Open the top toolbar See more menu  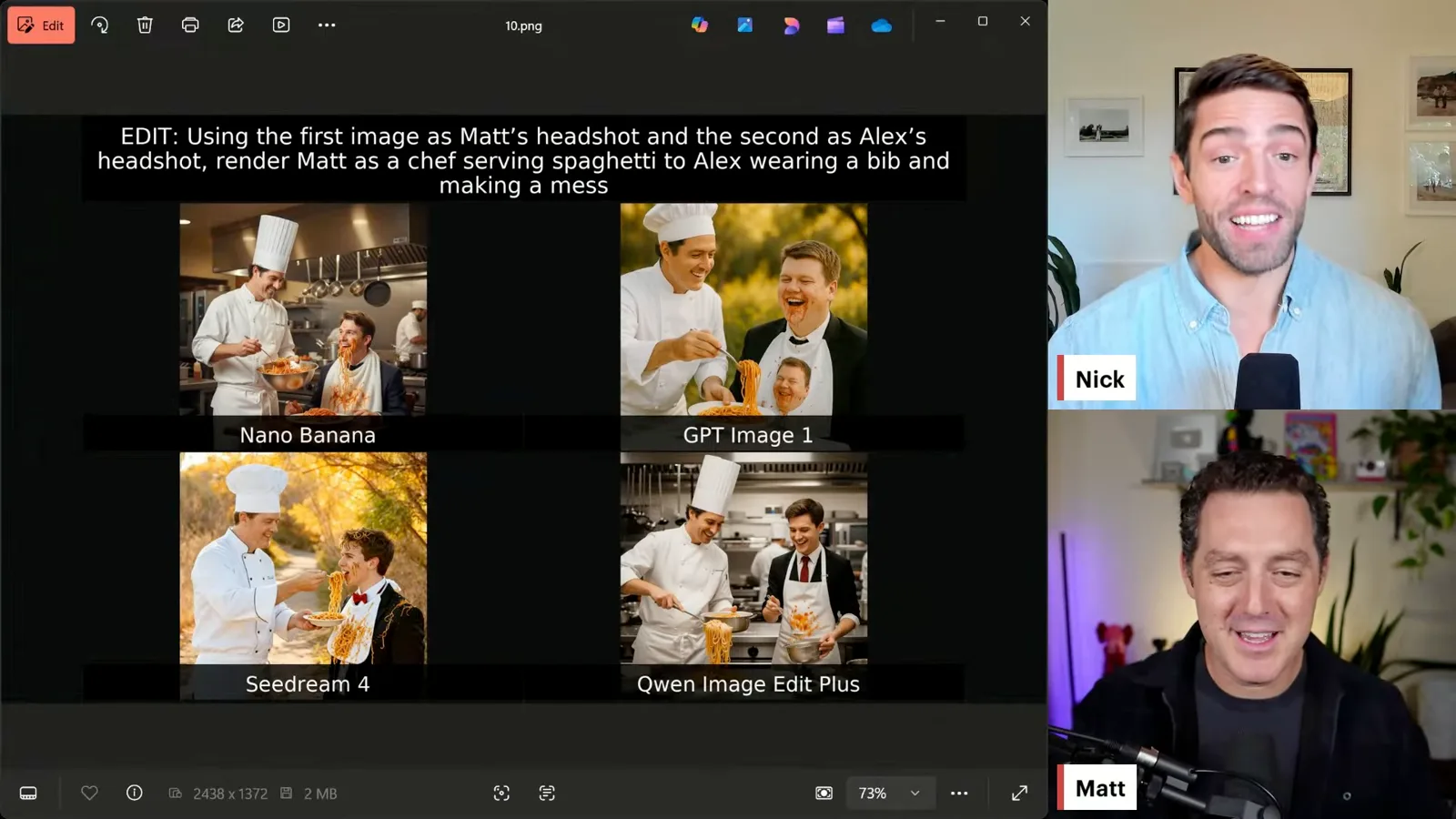pos(327,25)
